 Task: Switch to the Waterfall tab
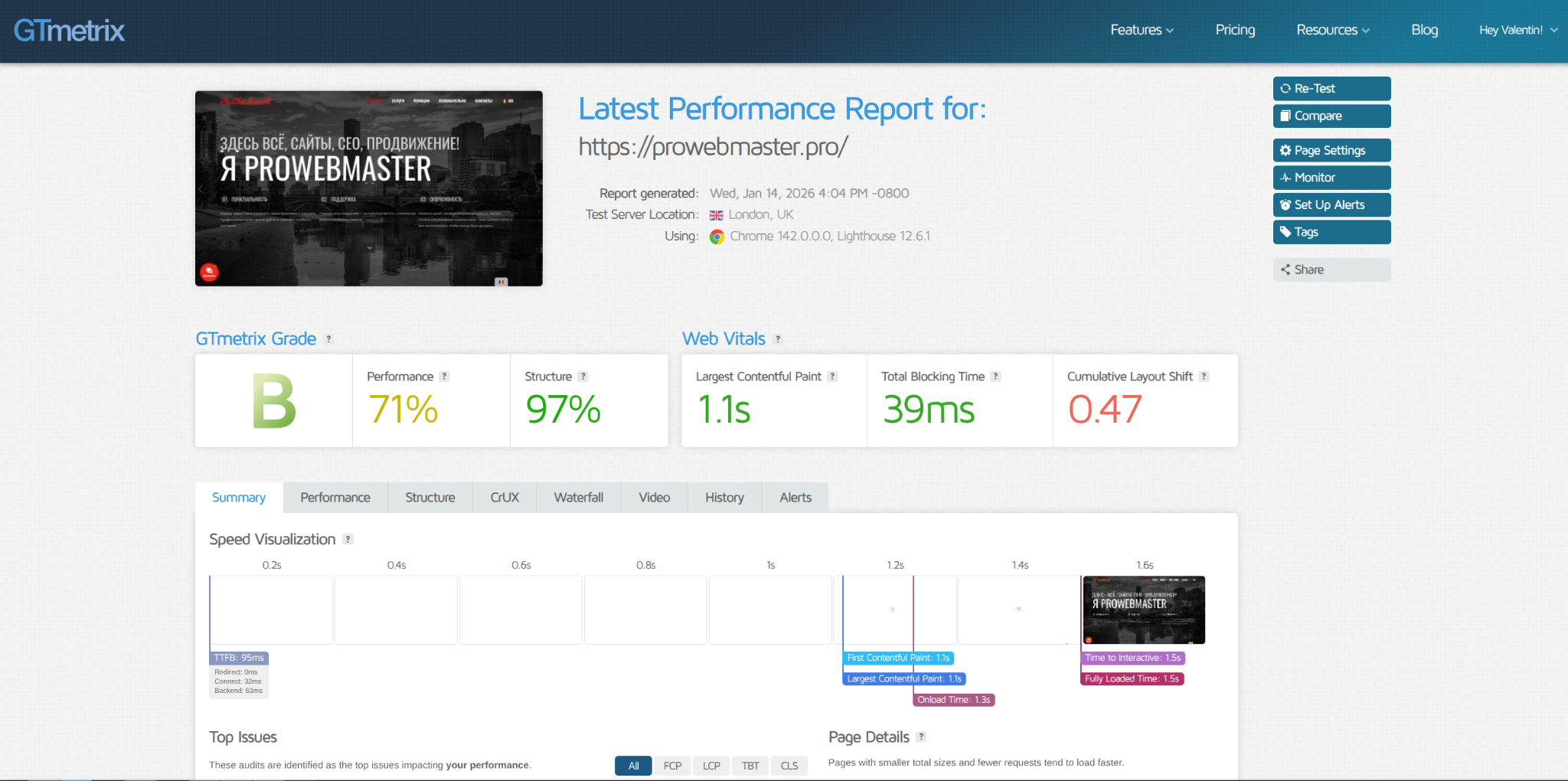578,498
